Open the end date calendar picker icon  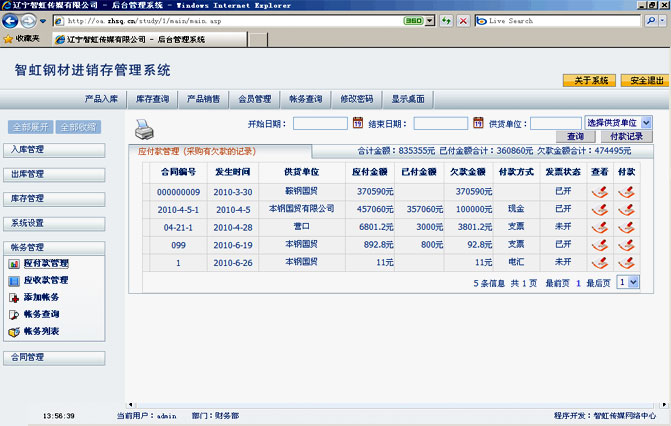pos(478,123)
